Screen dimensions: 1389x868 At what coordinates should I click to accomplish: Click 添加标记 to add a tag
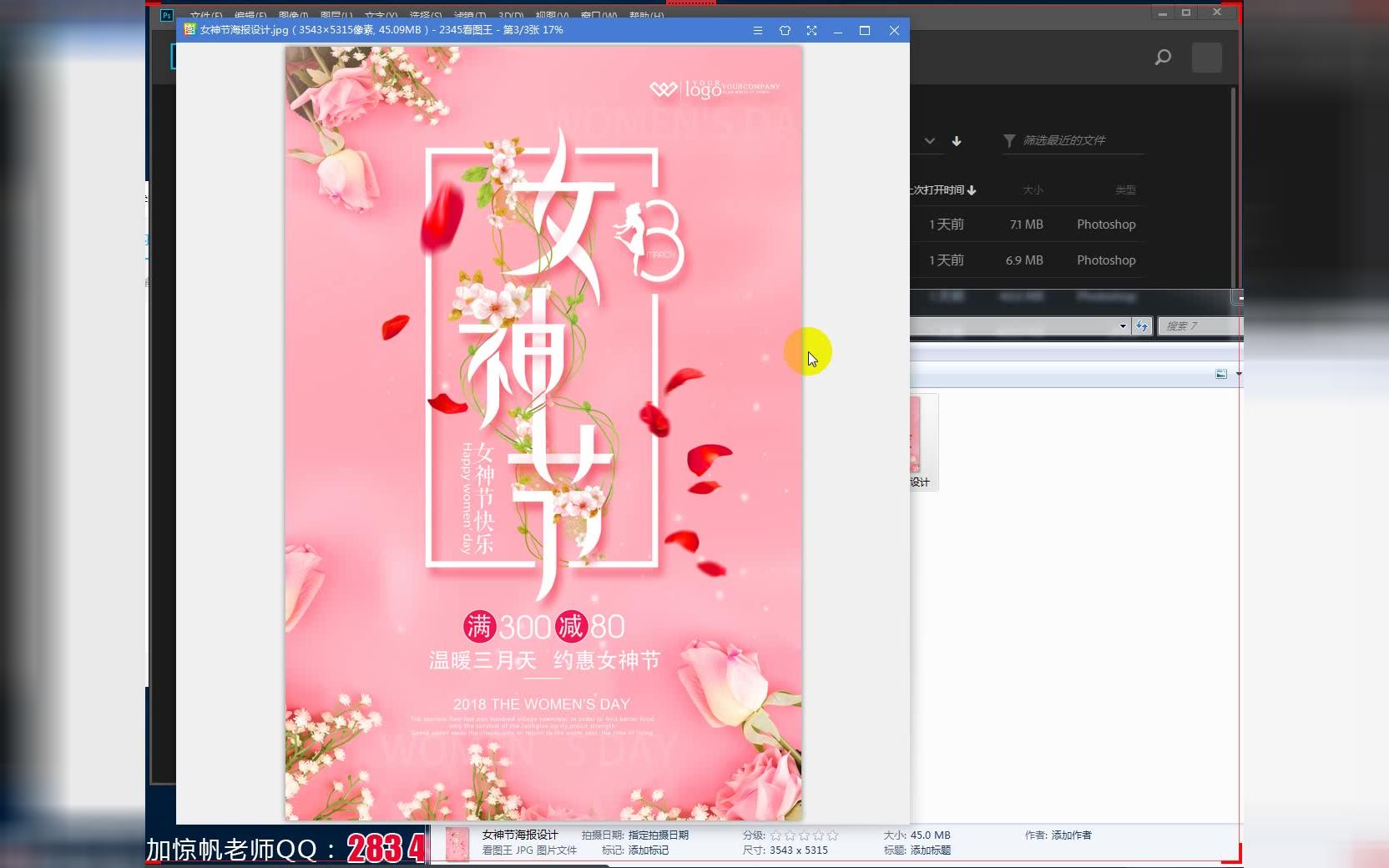[x=647, y=850]
